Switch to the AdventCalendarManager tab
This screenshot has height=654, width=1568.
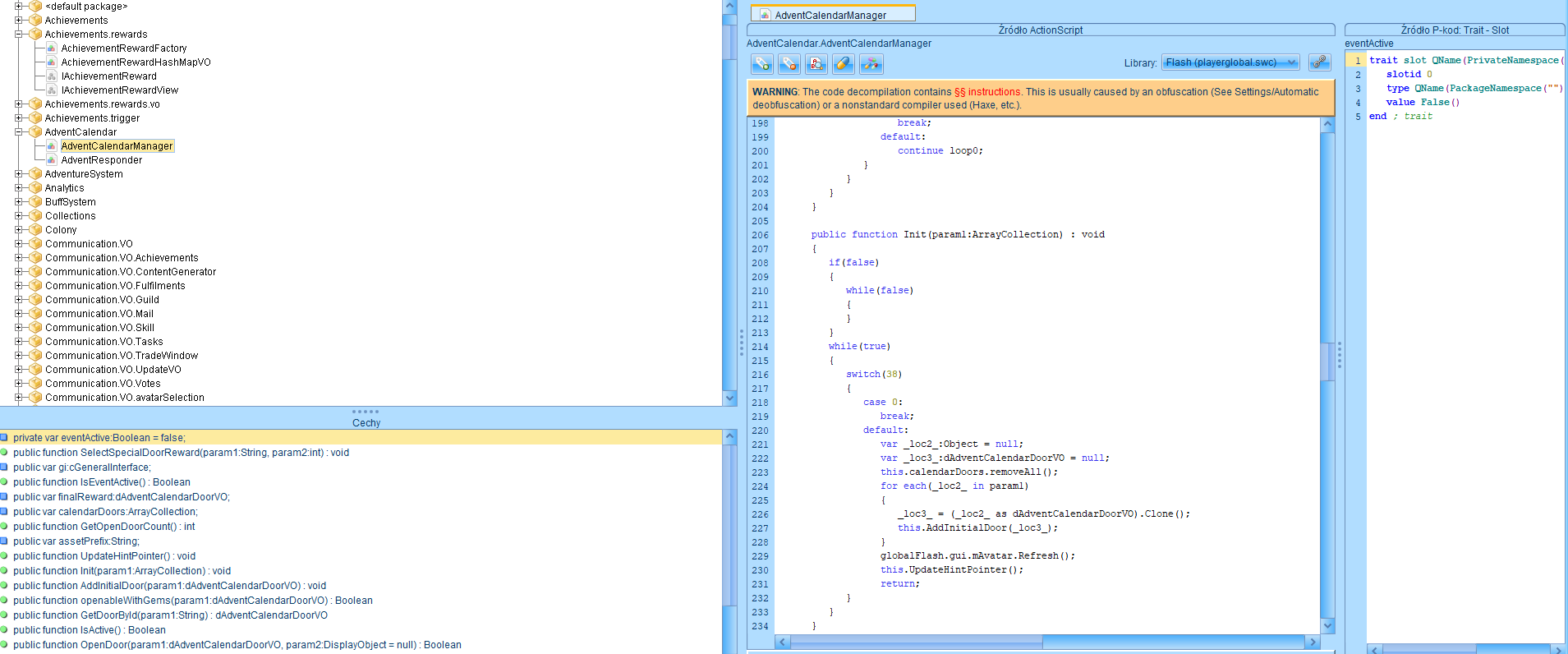pyautogui.click(x=833, y=14)
